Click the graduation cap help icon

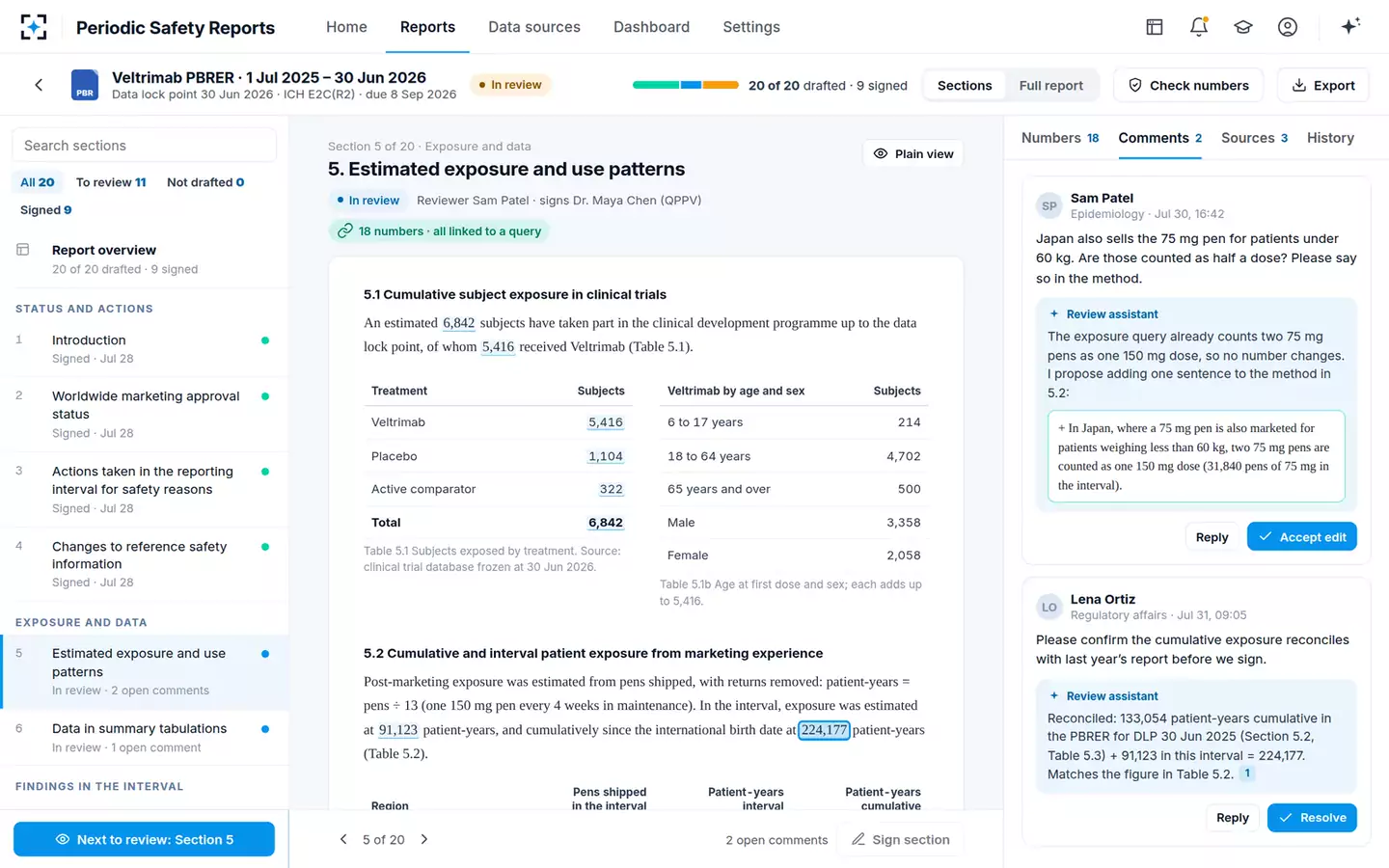point(1243,27)
